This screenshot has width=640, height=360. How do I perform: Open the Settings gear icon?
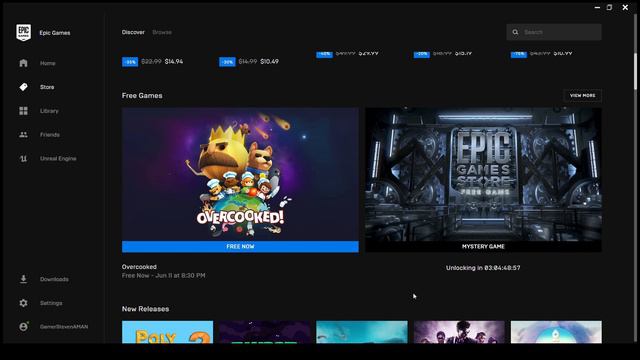(24, 303)
